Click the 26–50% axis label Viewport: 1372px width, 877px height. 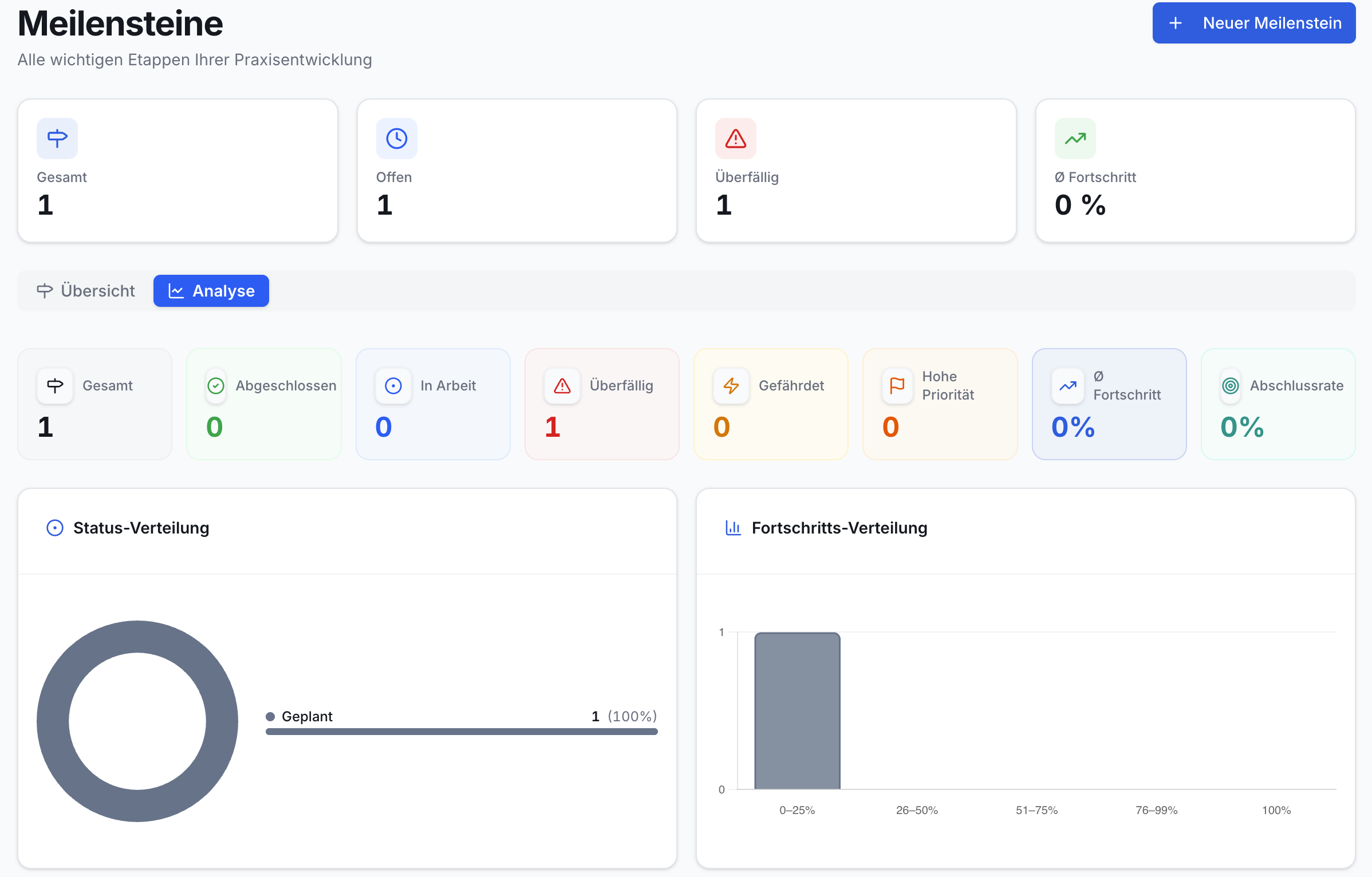(917, 810)
